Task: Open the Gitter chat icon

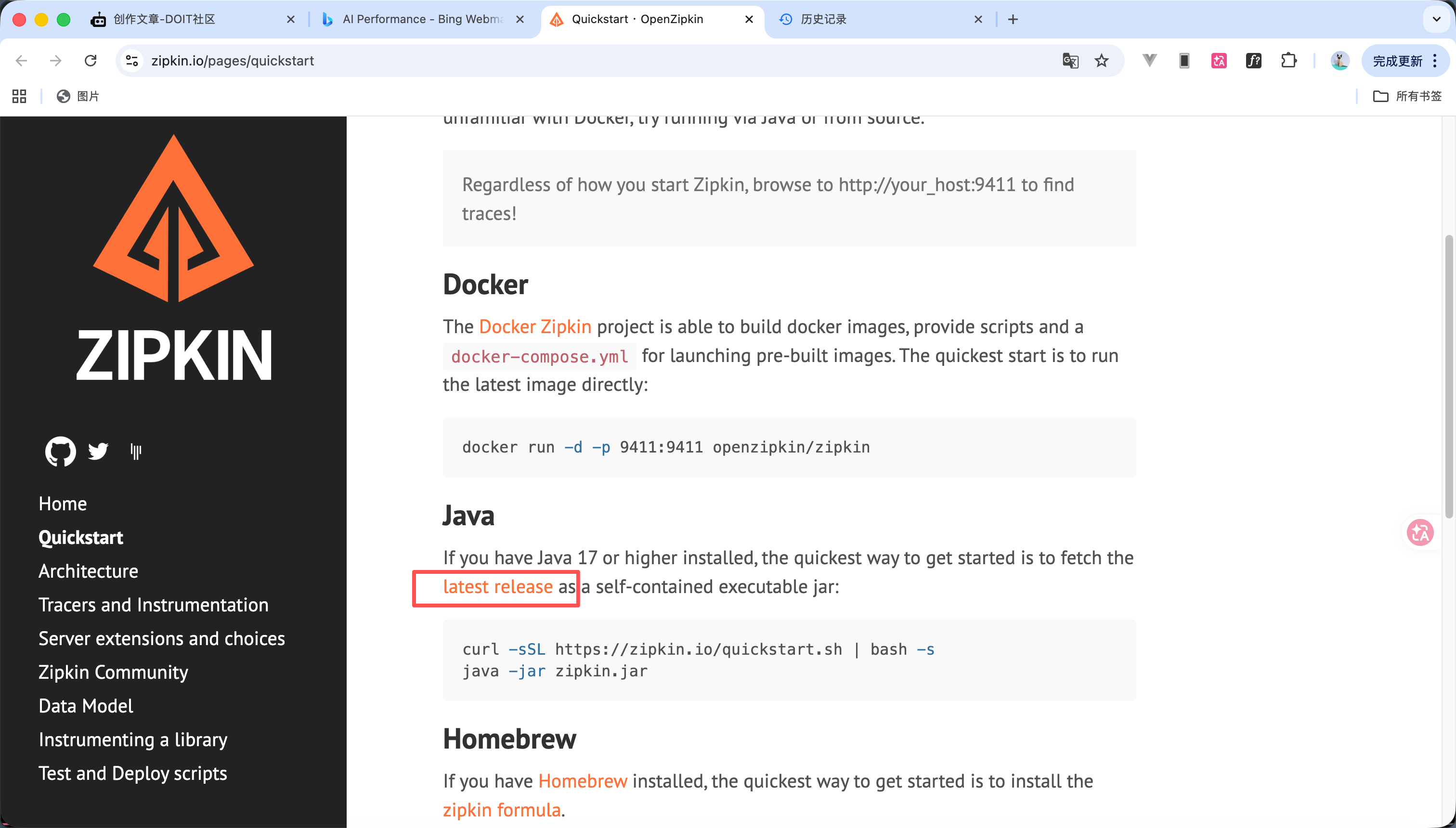Action: tap(135, 452)
